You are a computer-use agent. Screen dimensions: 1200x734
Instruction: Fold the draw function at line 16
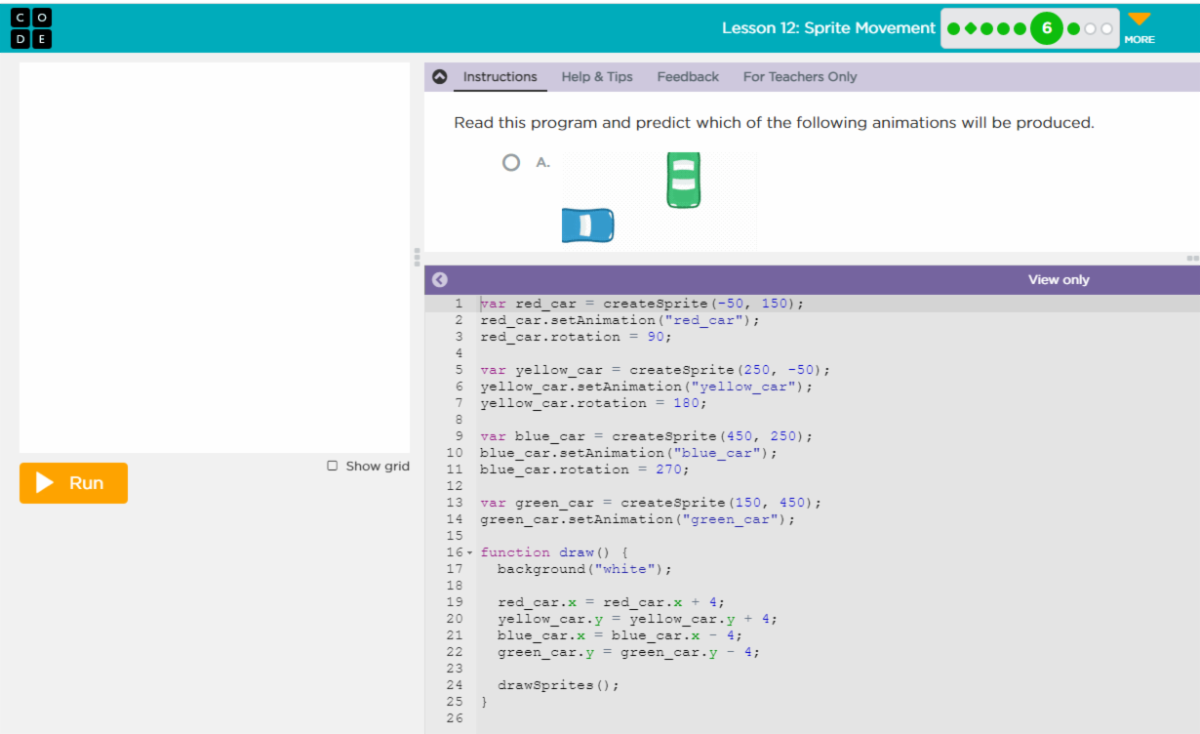click(469, 553)
